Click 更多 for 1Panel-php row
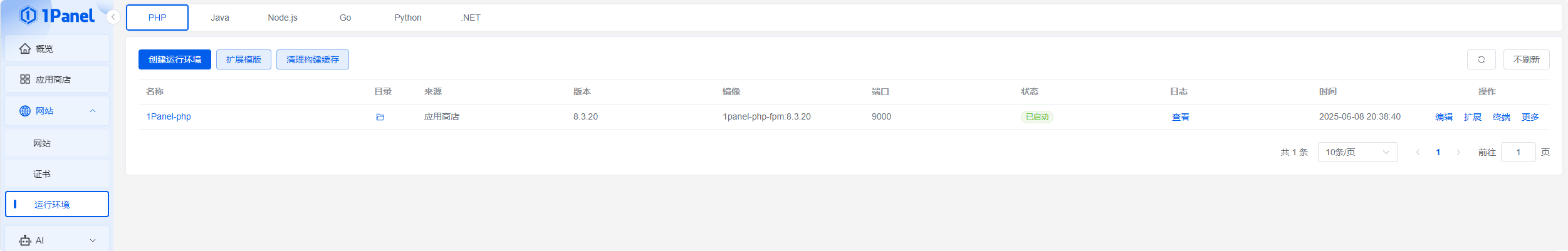Viewport: 1568px width, 251px height. (x=1530, y=117)
